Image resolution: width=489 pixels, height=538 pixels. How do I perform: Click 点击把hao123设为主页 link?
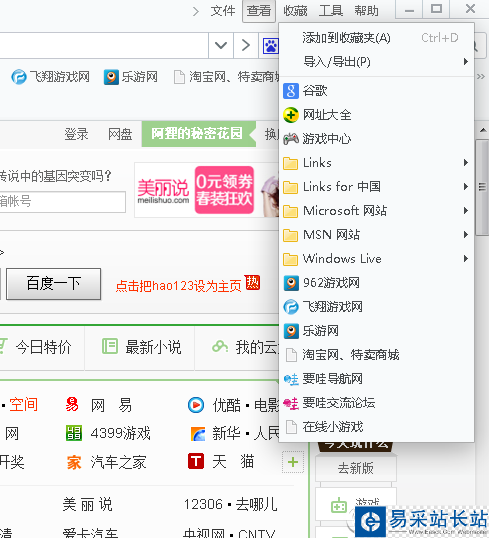coord(178,285)
